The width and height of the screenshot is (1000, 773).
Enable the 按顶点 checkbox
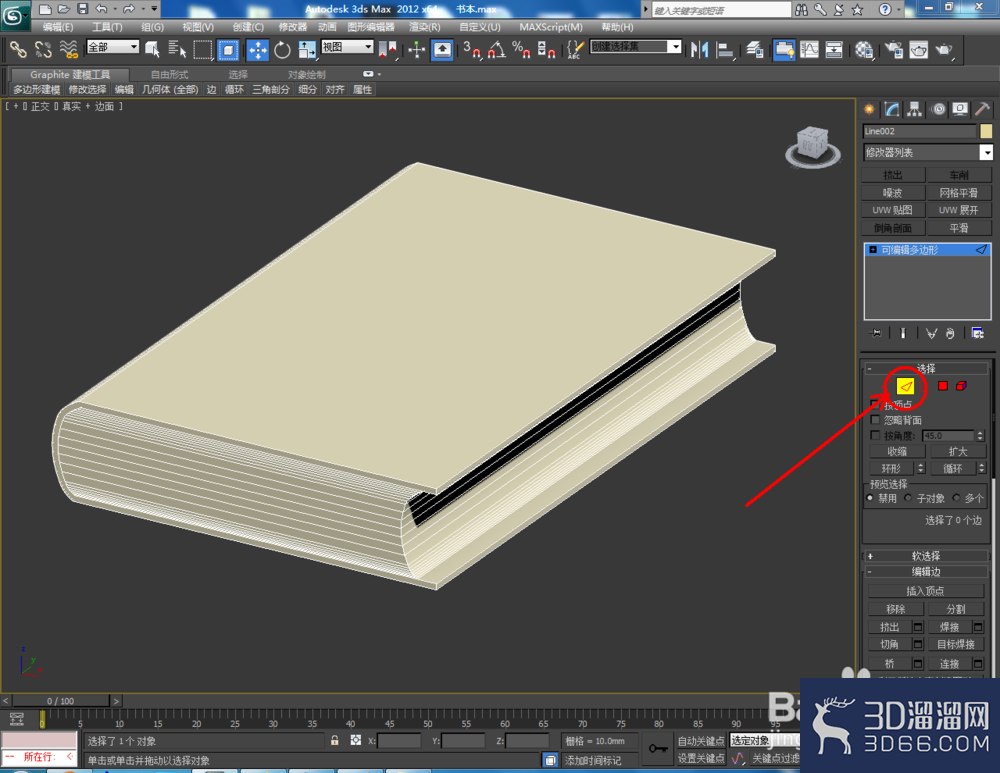(x=875, y=404)
